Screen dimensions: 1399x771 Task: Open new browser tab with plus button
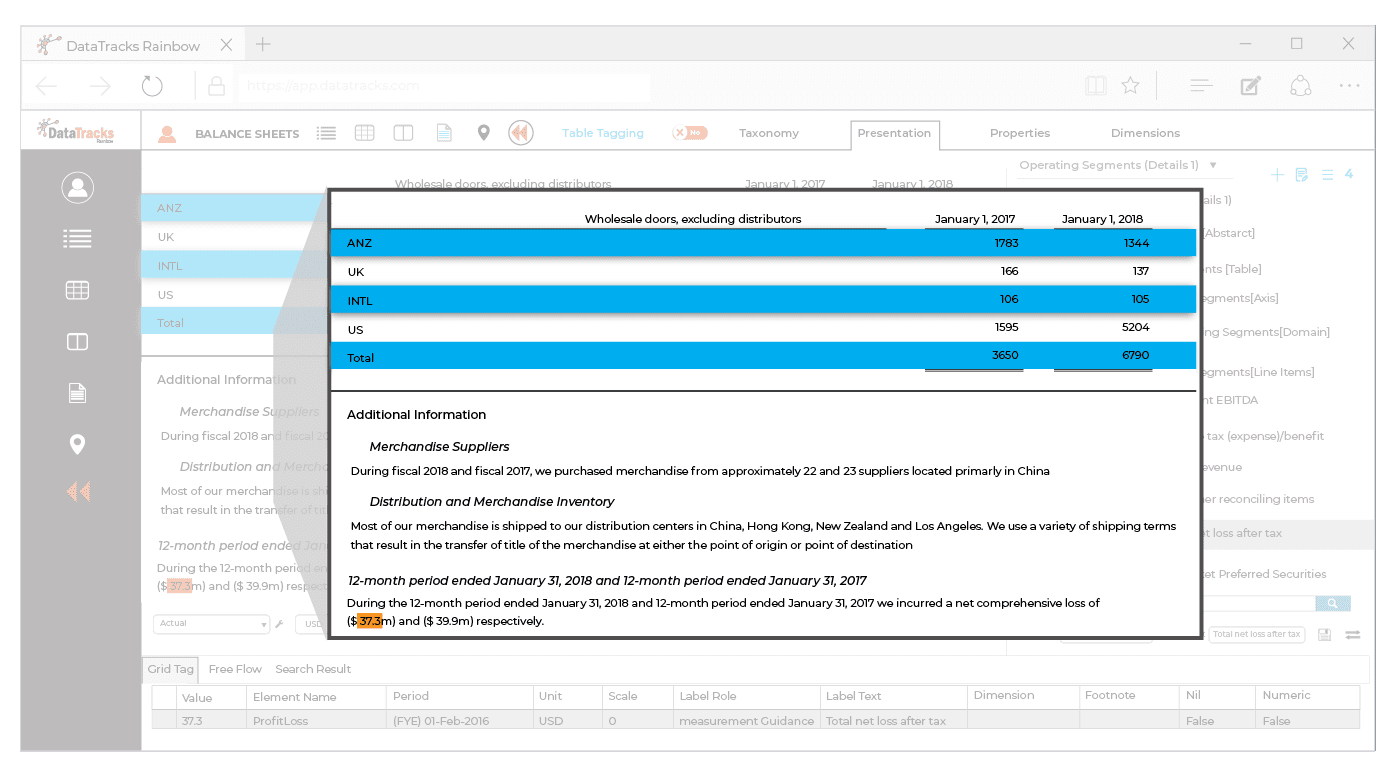[262, 44]
